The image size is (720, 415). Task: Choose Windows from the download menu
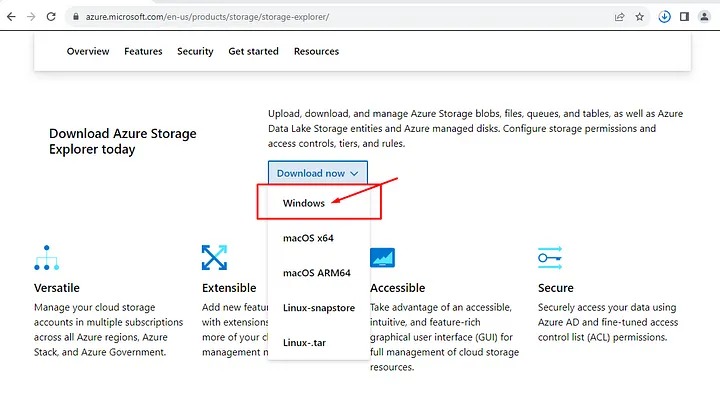[x=304, y=203]
